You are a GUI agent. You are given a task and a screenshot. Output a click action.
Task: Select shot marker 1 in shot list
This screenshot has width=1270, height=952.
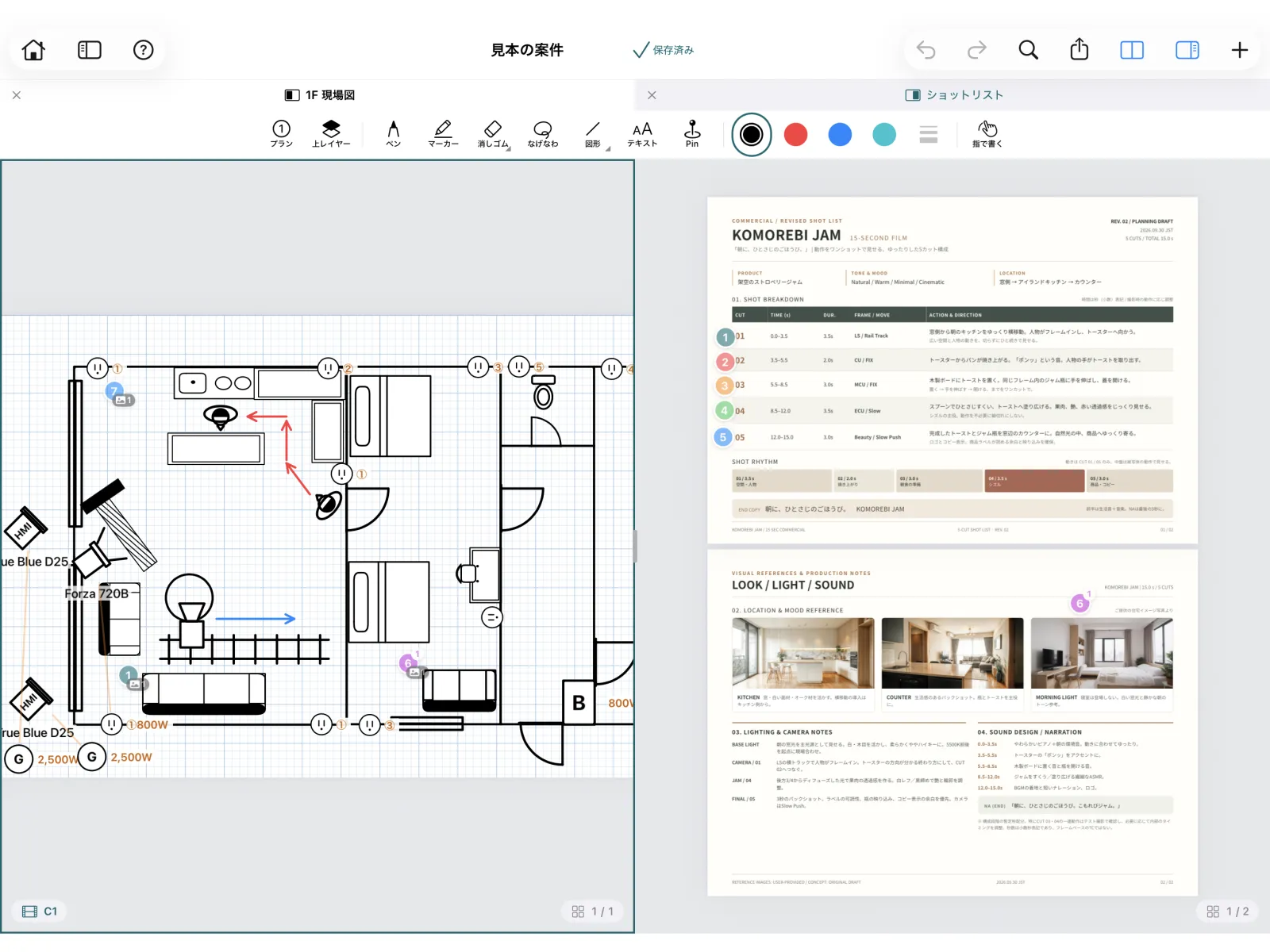pos(725,337)
